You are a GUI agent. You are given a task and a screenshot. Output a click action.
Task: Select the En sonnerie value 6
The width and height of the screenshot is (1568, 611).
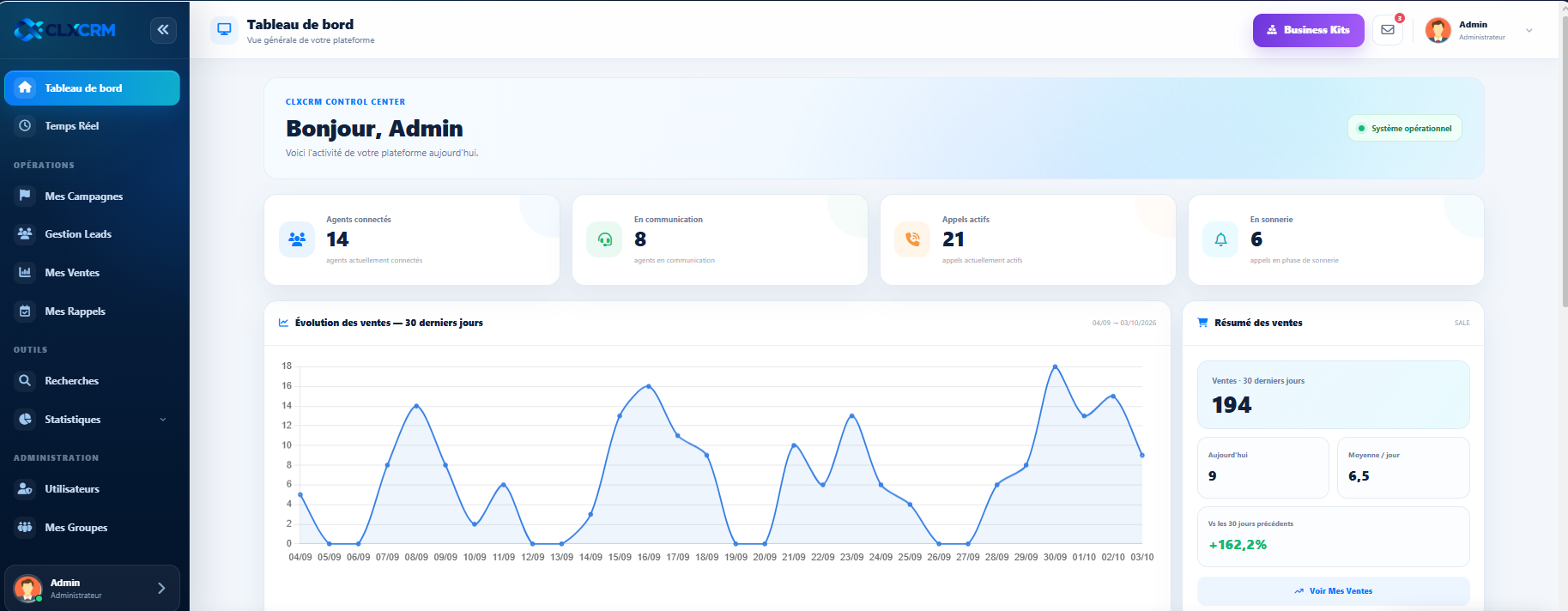tap(1256, 239)
